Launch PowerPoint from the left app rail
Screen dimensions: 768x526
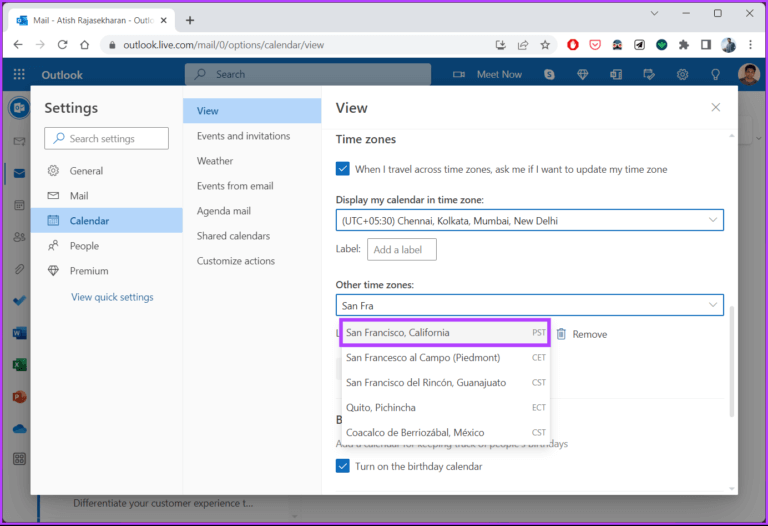20,397
